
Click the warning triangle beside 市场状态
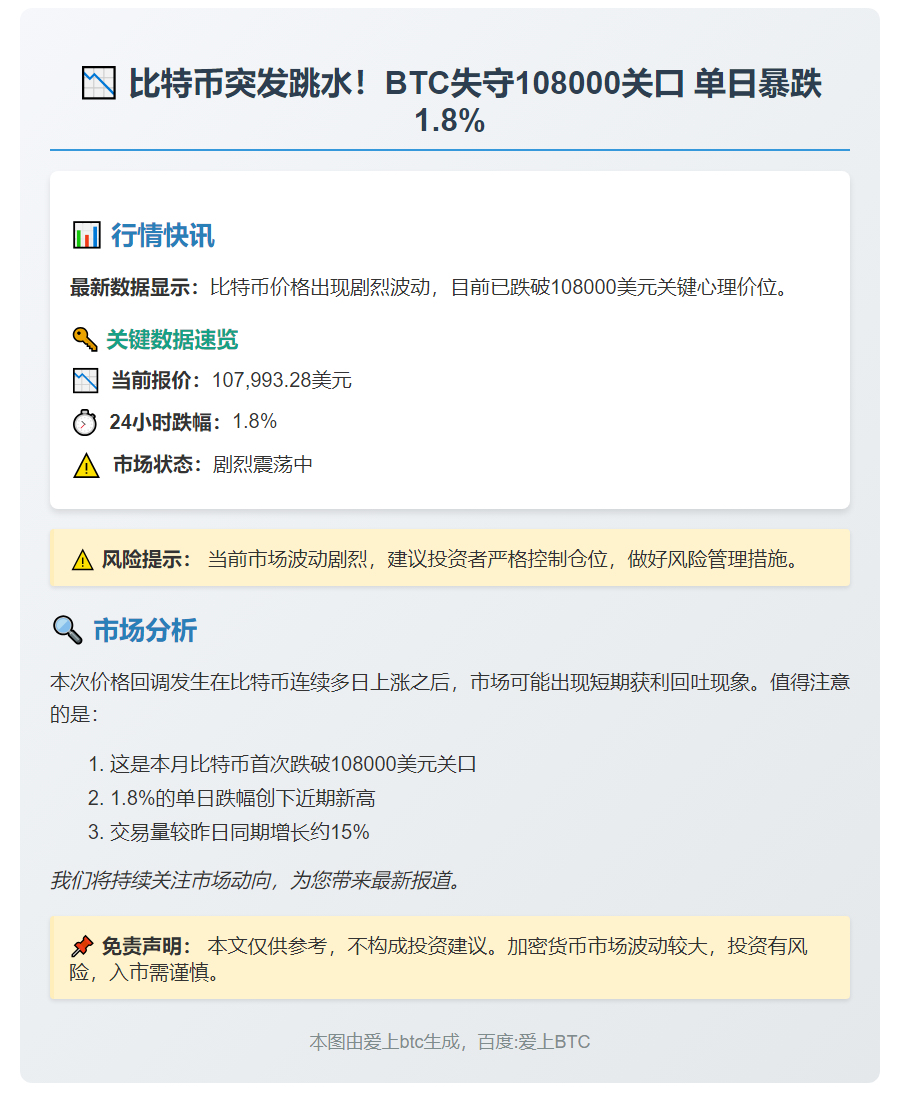(x=86, y=465)
